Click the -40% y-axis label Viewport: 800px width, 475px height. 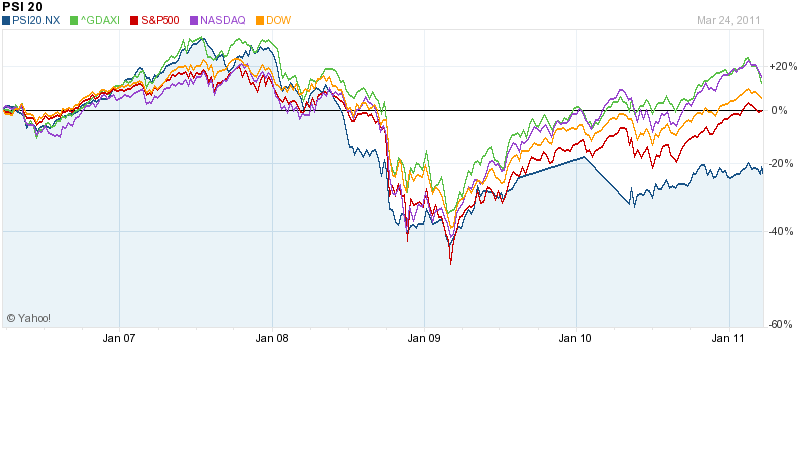coord(781,231)
